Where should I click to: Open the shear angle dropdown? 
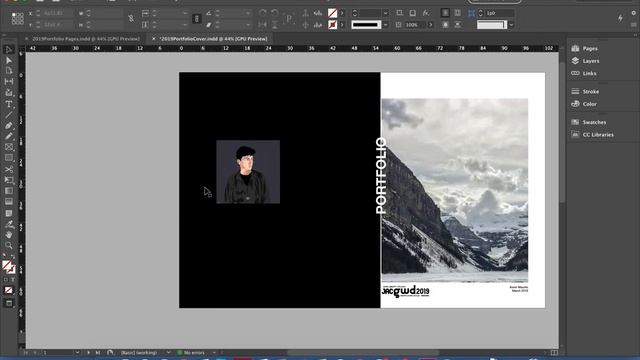pos(248,25)
